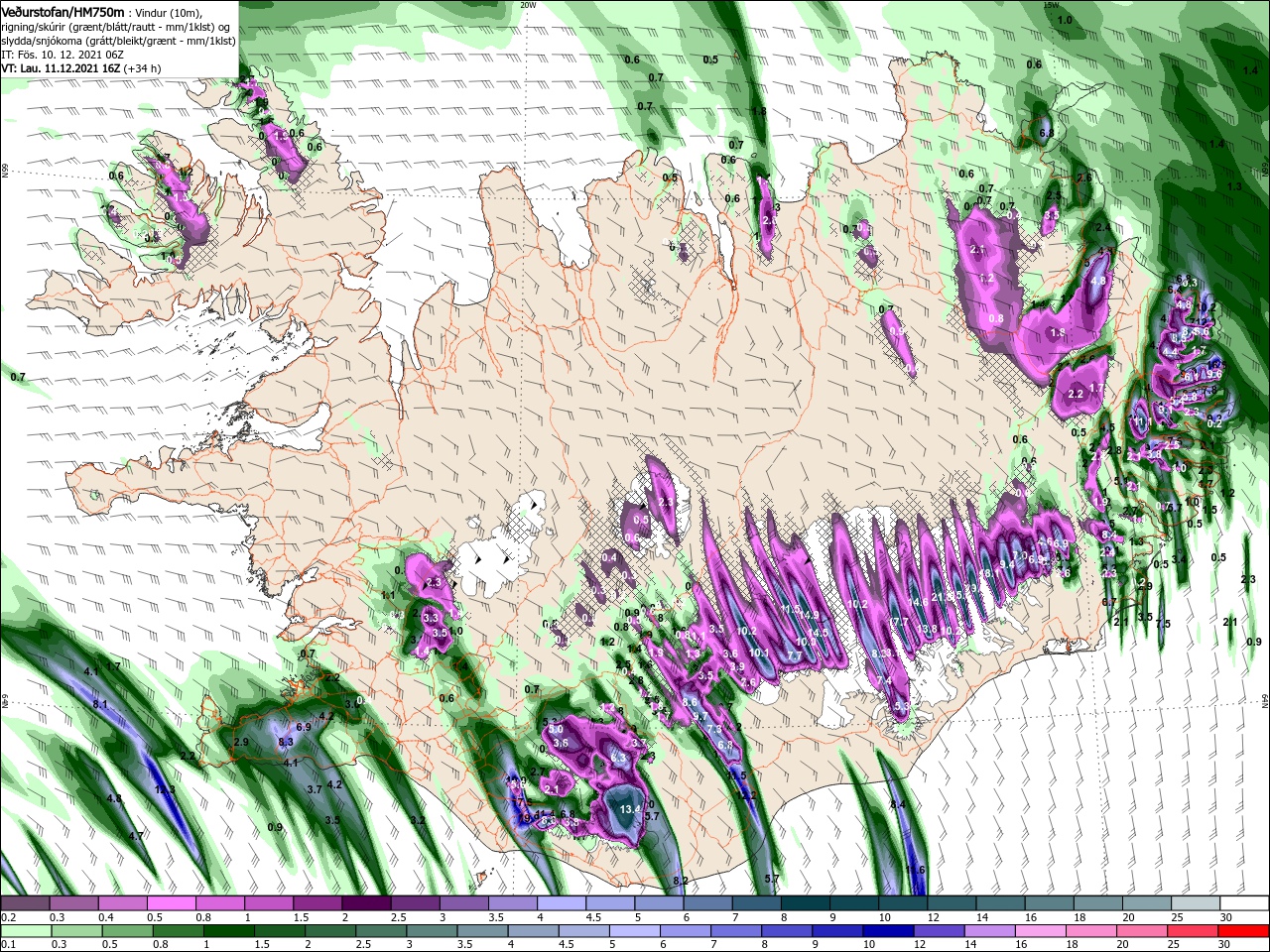1270x952 pixels.
Task: Pick the top-row swatch starting at 14
Action: pyautogui.click(x=1000, y=903)
